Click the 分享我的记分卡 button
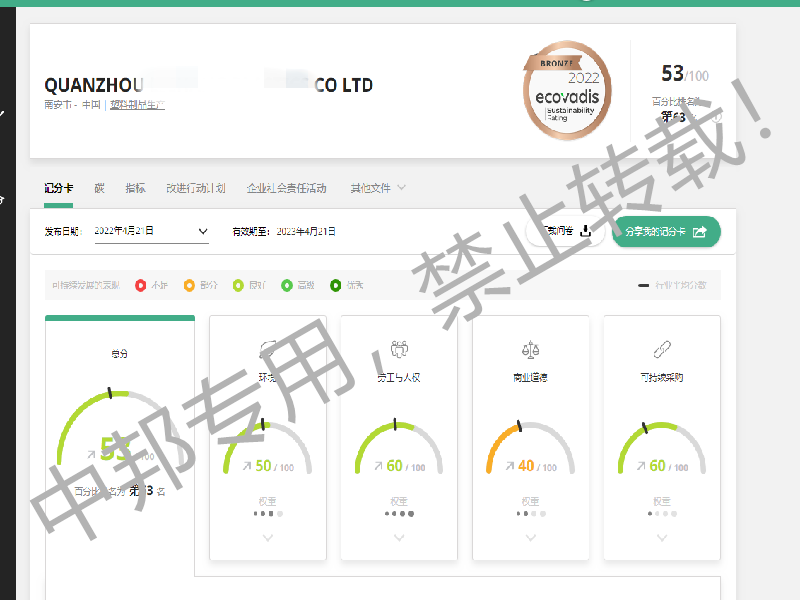The height and width of the screenshot is (600, 800). (666, 232)
